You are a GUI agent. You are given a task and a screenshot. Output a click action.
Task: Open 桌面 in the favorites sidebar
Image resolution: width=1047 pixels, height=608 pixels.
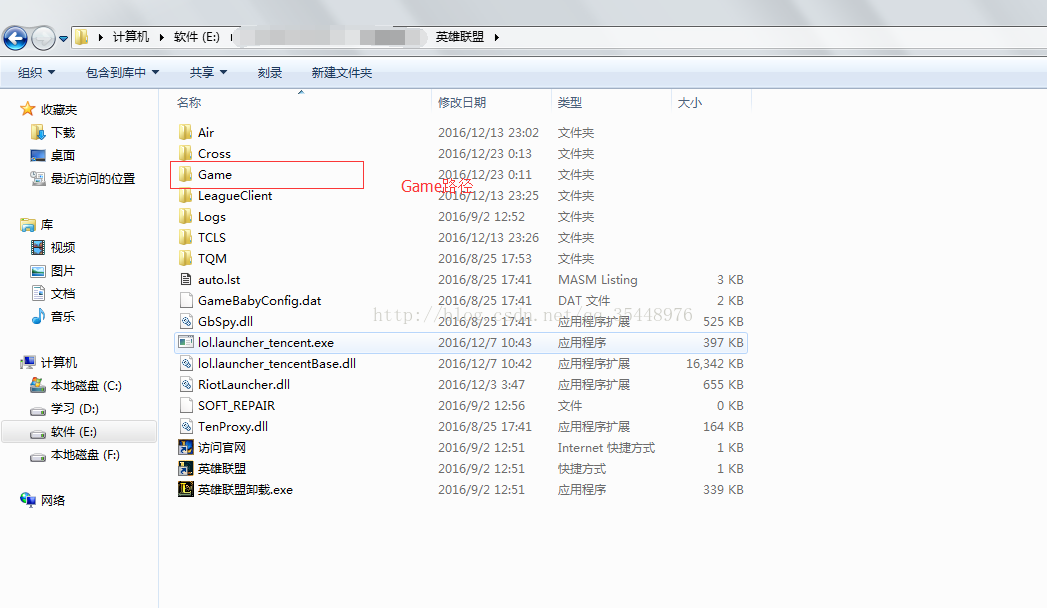(63, 155)
